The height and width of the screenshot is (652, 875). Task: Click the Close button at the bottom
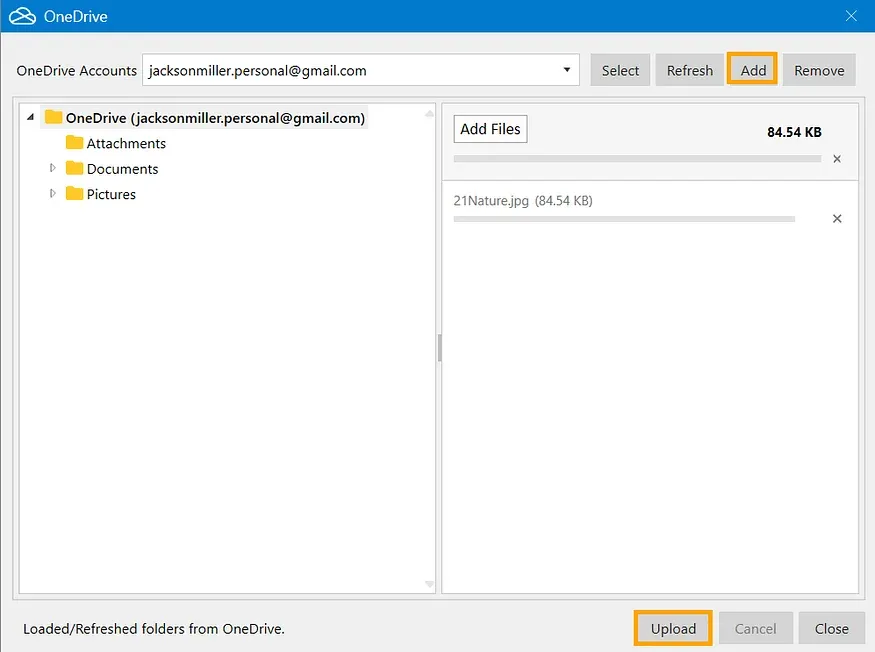click(831, 629)
